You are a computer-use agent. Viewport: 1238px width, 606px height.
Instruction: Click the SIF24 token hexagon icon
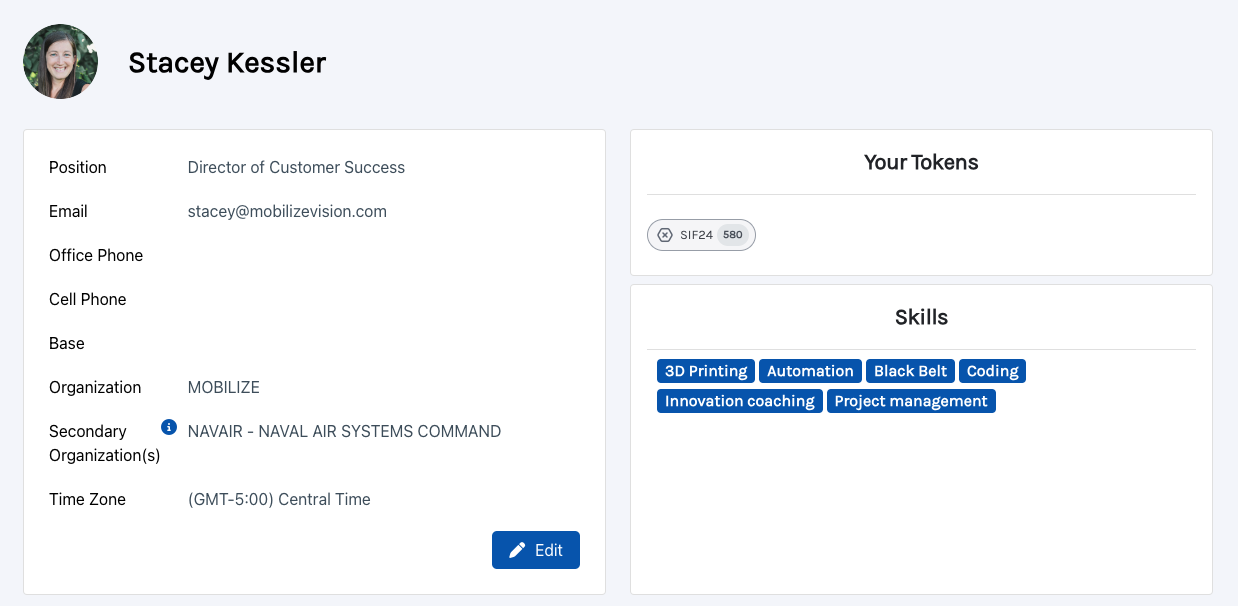(x=665, y=235)
